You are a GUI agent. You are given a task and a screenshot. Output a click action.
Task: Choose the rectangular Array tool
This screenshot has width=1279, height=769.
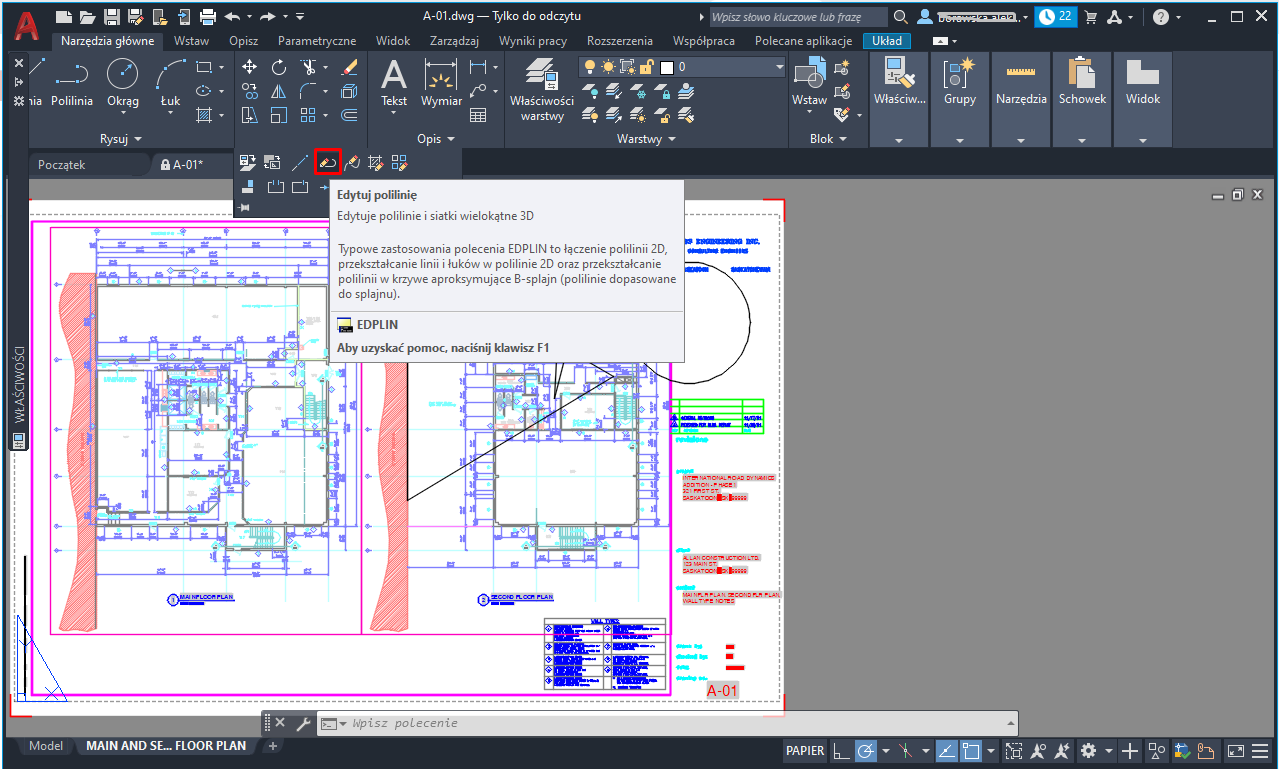point(307,115)
